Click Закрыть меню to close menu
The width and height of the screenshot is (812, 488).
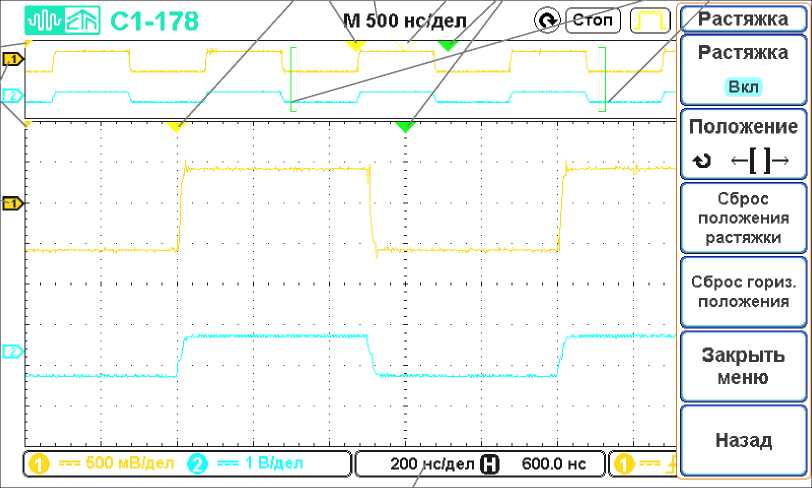point(743,366)
